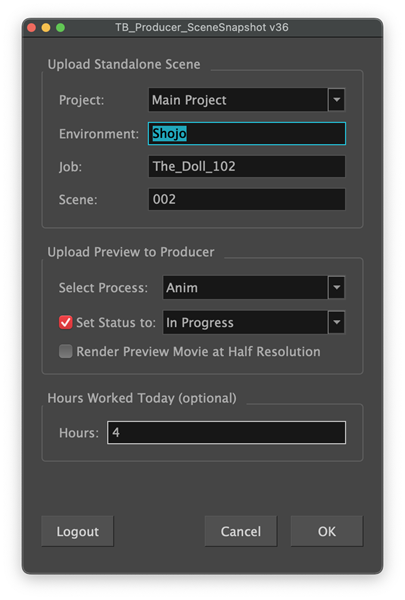Close the window with the red button
Image resolution: width=405 pixels, height=600 pixels.
tap(31, 28)
